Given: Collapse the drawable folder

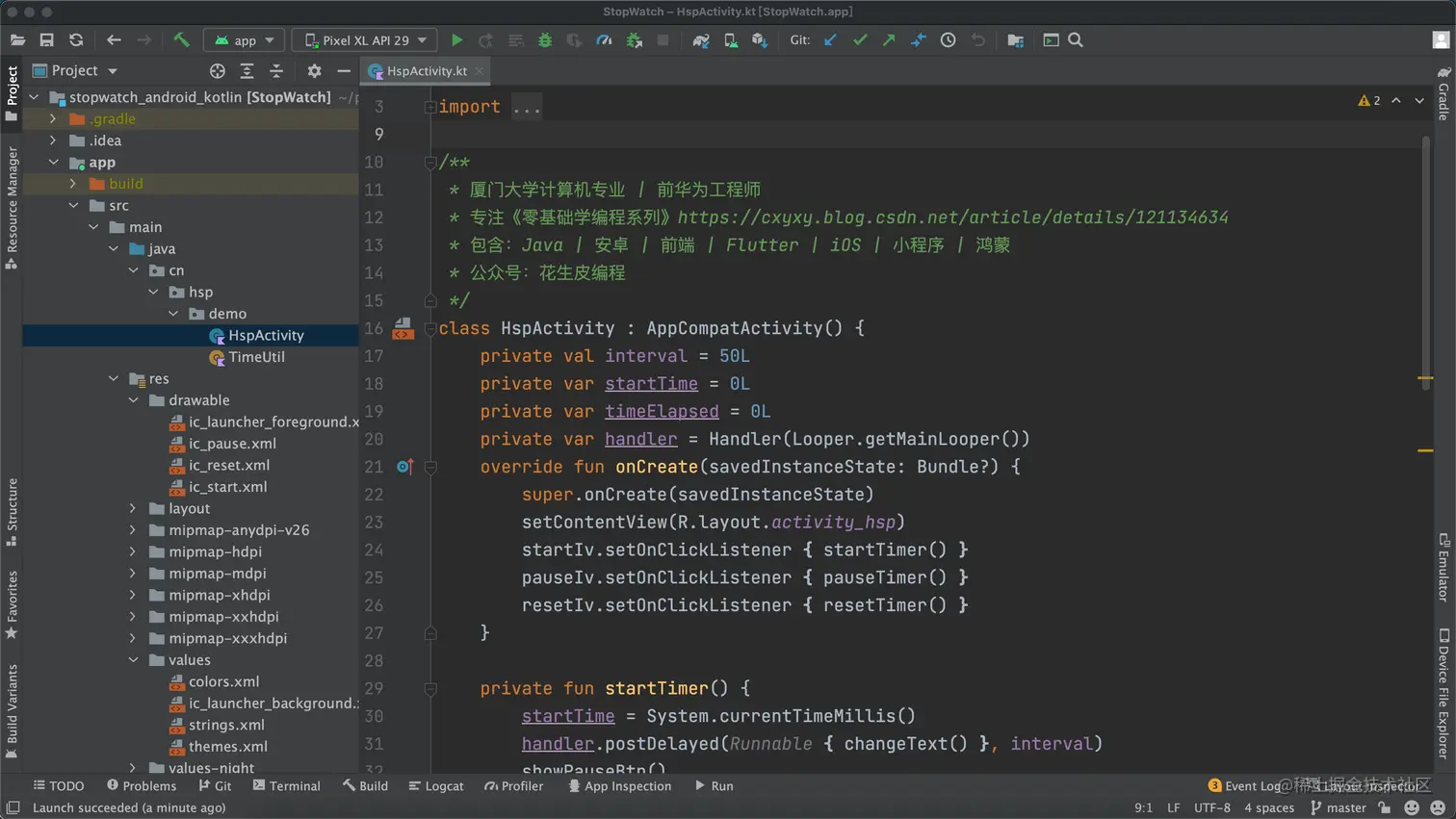Looking at the screenshot, I should coord(133,400).
